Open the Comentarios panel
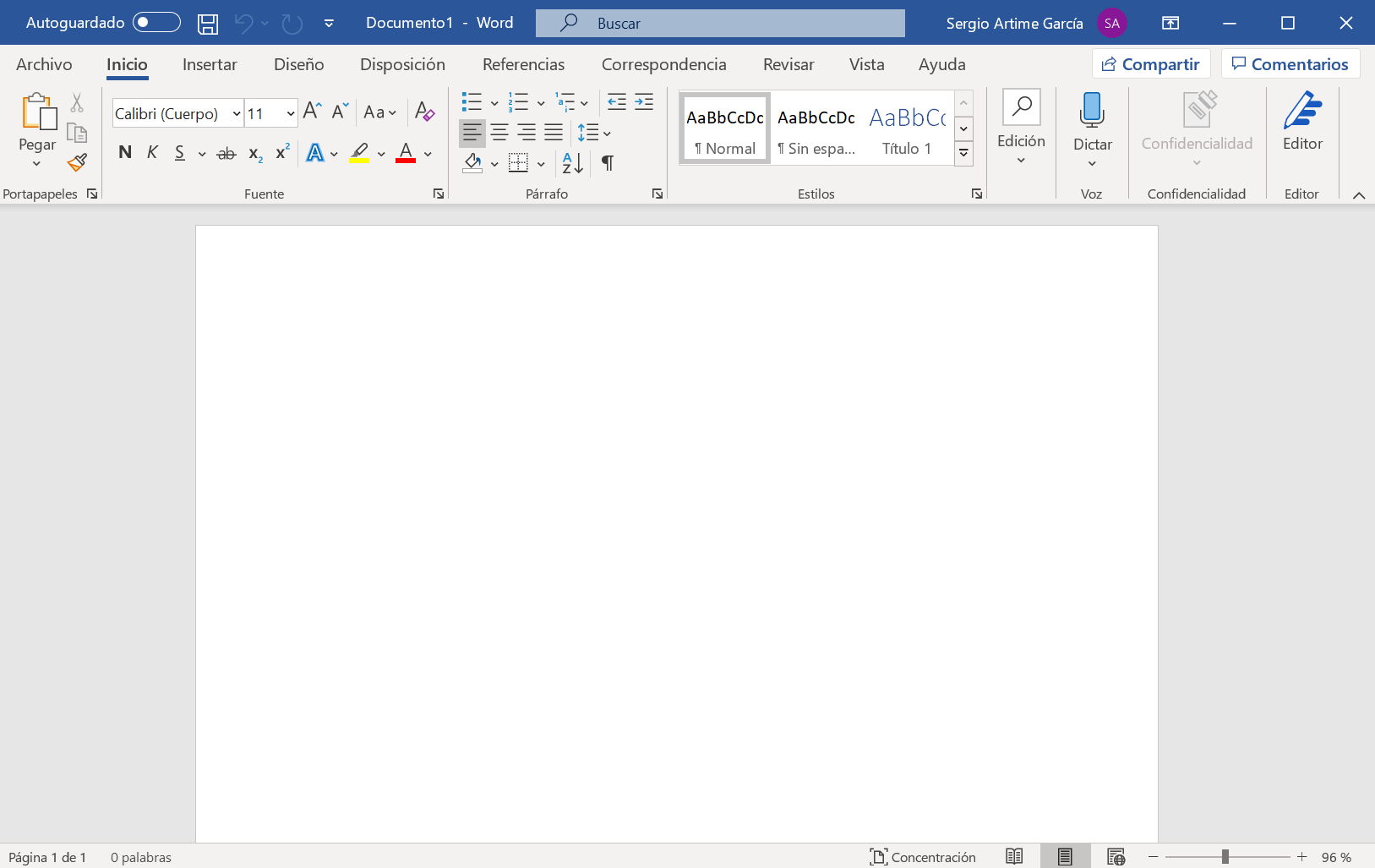This screenshot has width=1375, height=868. click(1289, 63)
